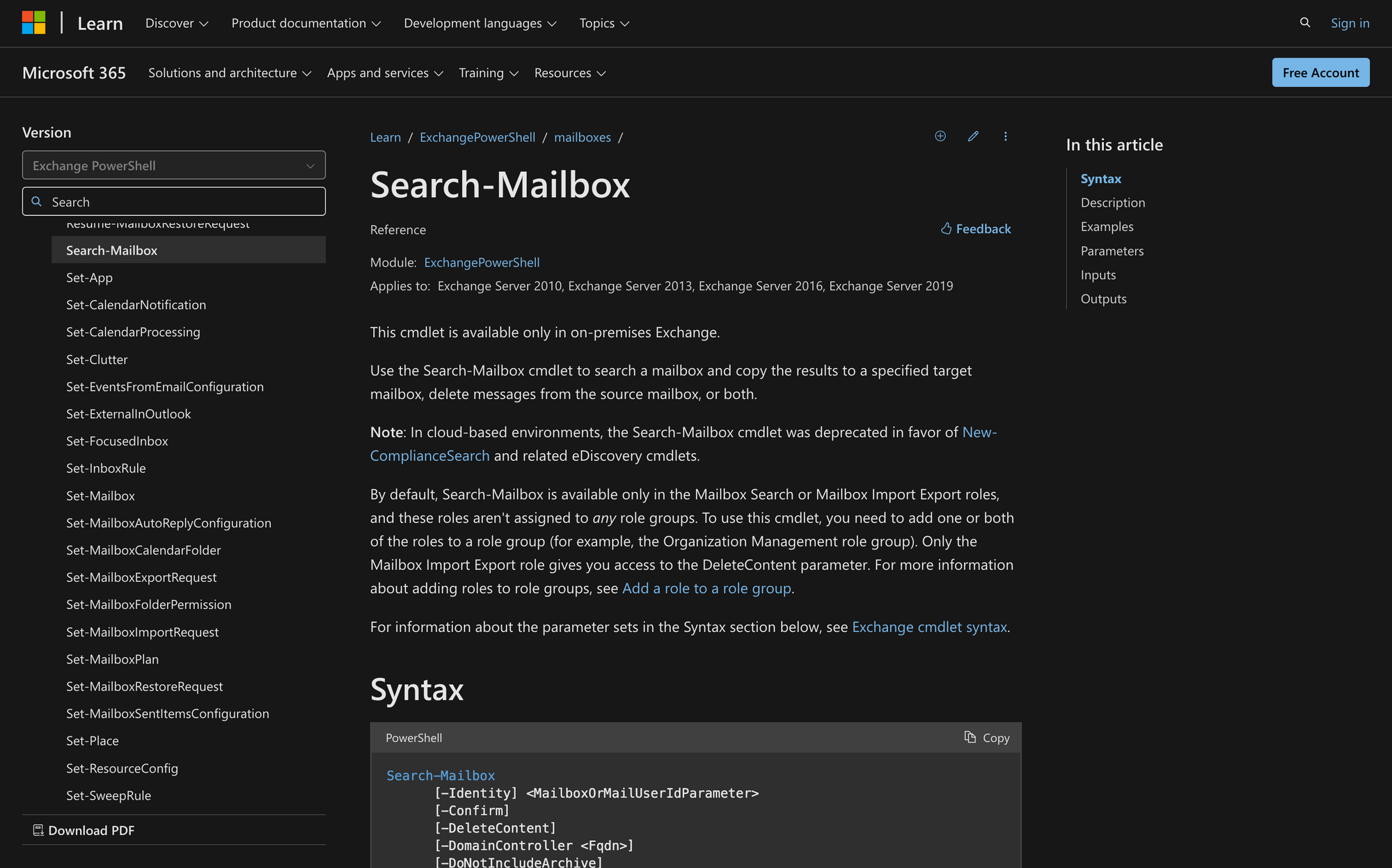Click the Feedback thumbs-up button

976,229
